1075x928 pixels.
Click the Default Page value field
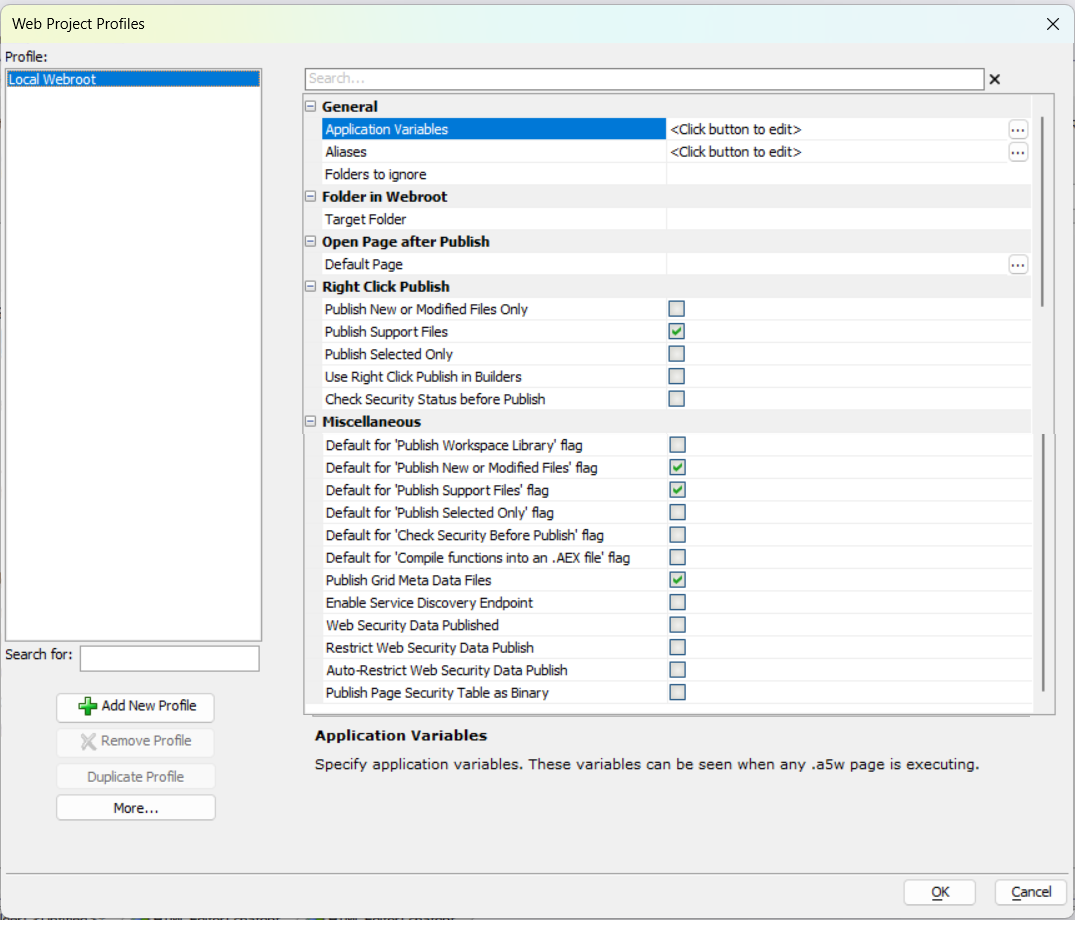click(x=836, y=264)
